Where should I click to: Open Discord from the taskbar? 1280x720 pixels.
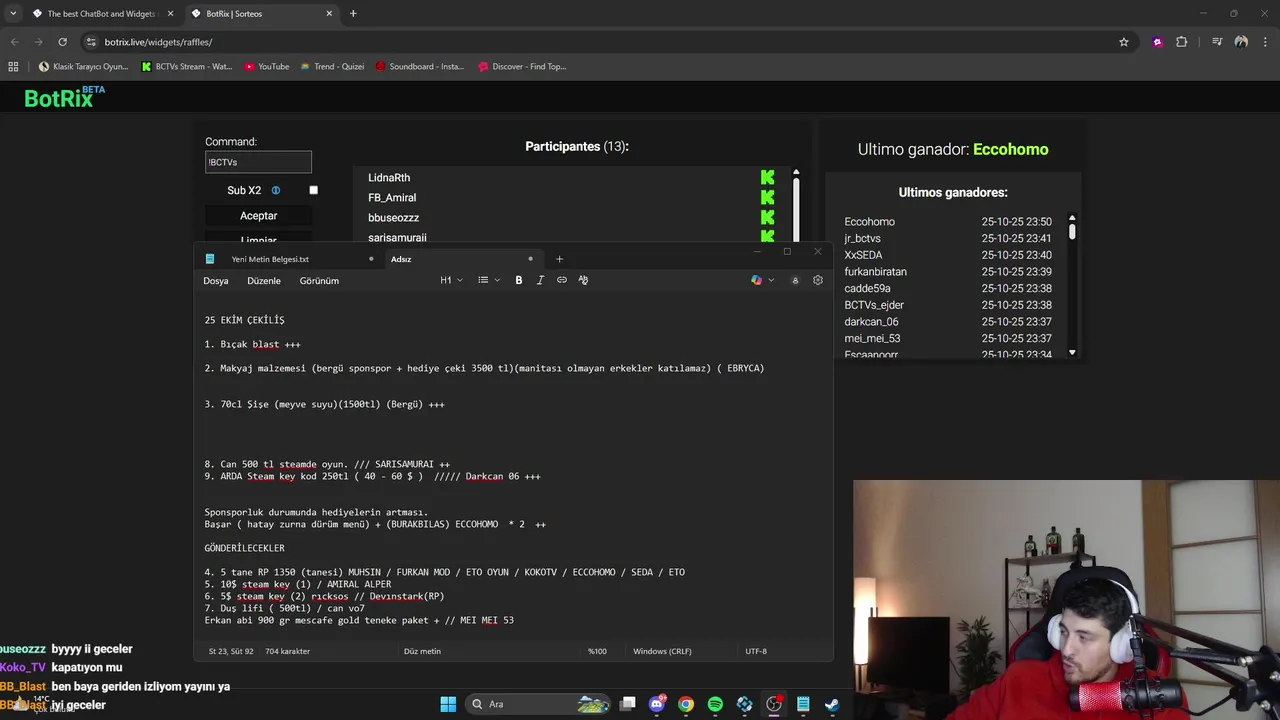[657, 704]
